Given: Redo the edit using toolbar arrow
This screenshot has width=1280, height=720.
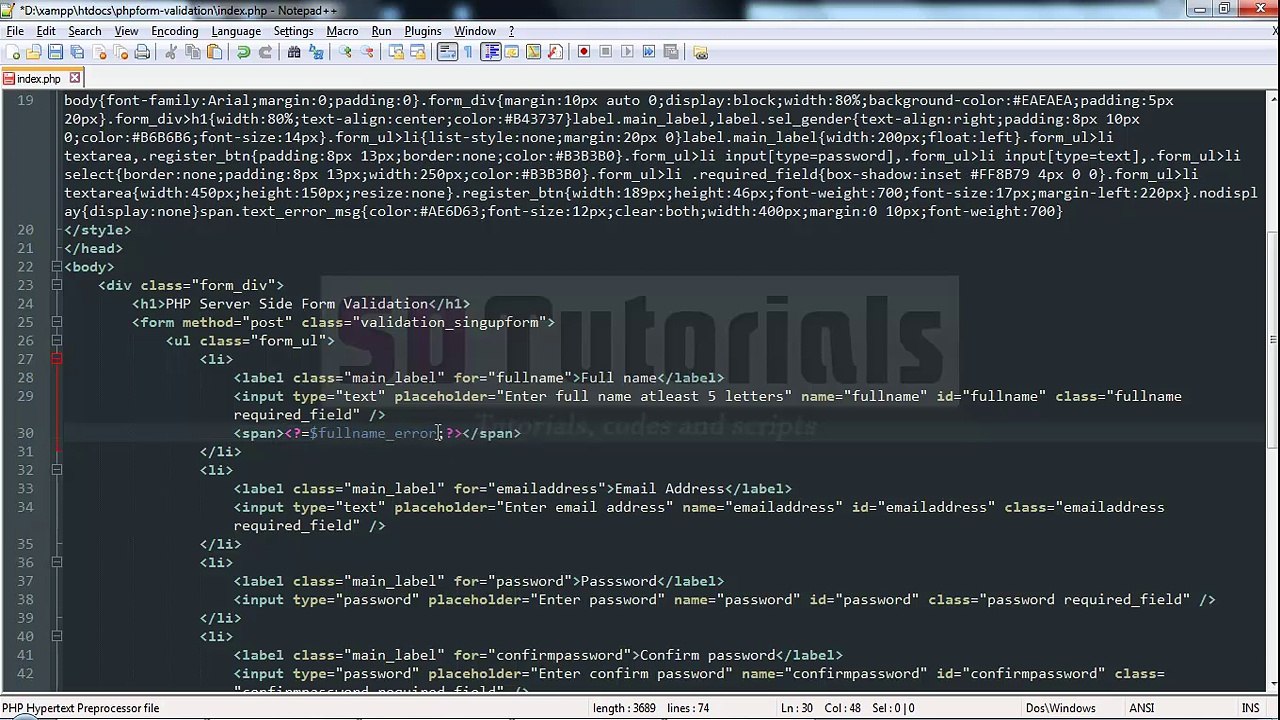Looking at the screenshot, I should (265, 52).
